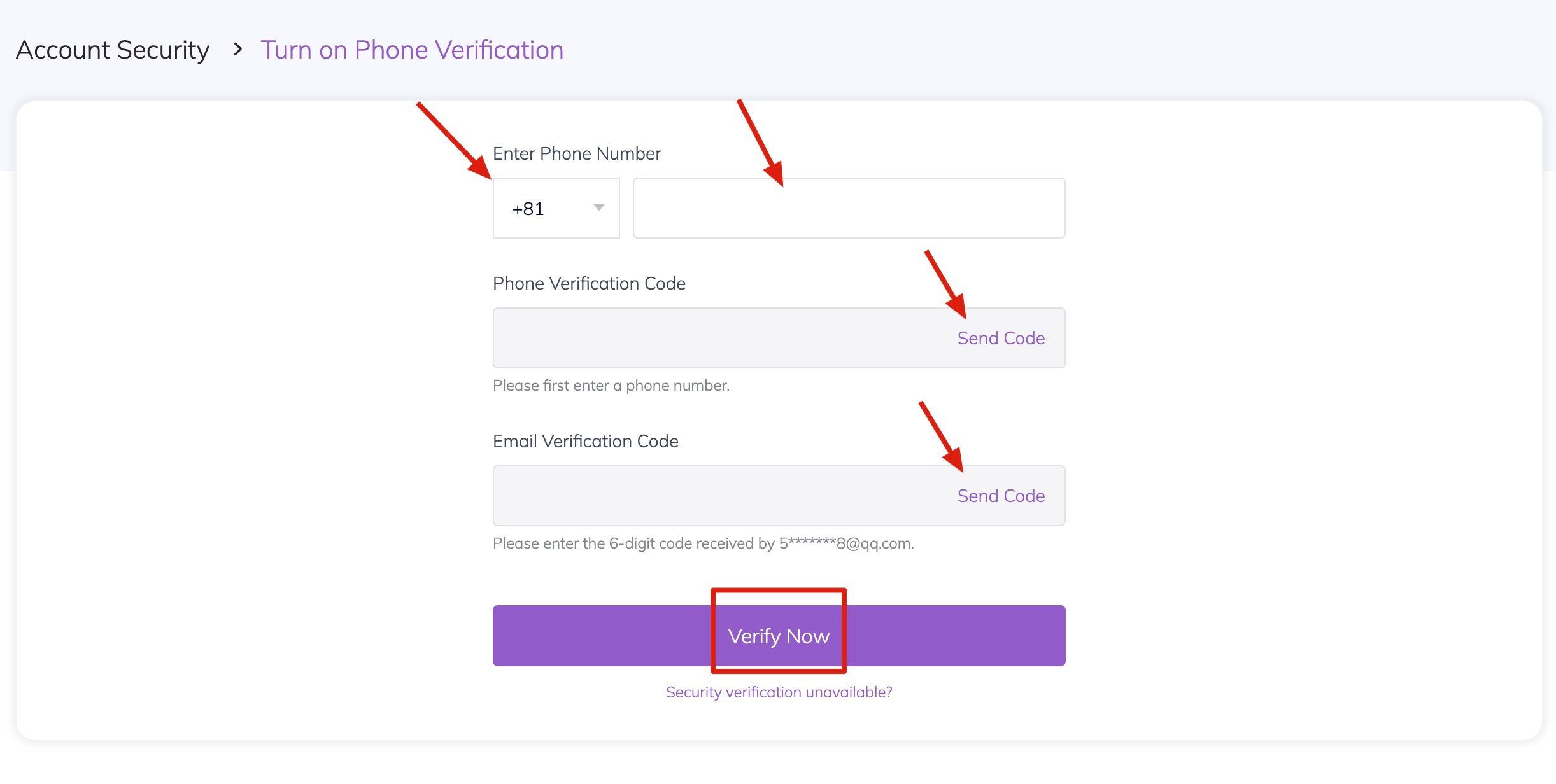The height and width of the screenshot is (784, 1556).
Task: Click red arrow pointing at country code
Action: (455, 141)
